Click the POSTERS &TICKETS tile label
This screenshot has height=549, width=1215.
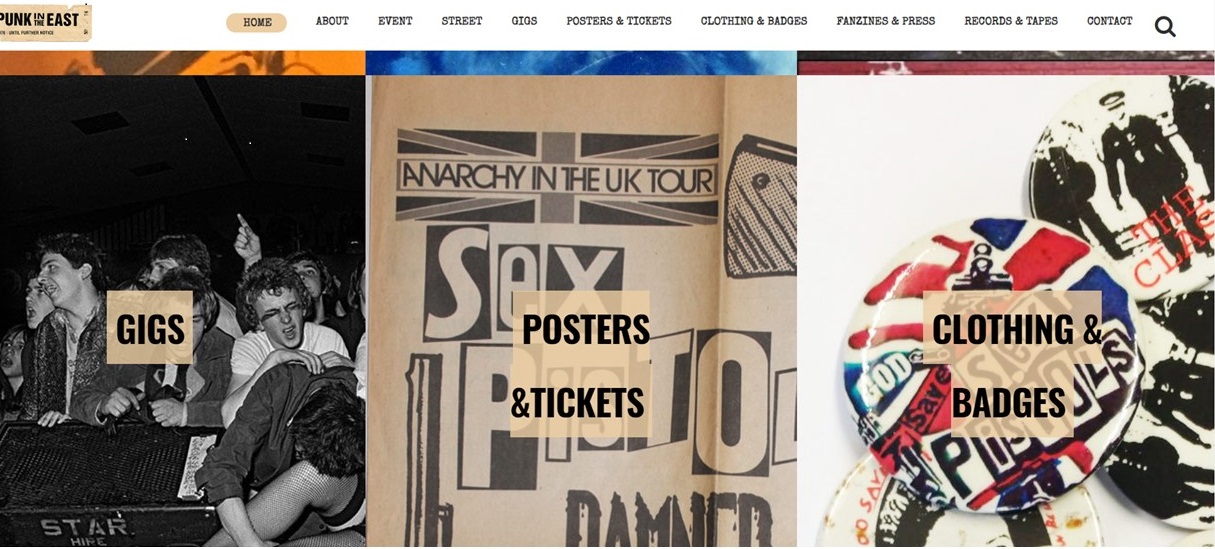pyautogui.click(x=581, y=364)
